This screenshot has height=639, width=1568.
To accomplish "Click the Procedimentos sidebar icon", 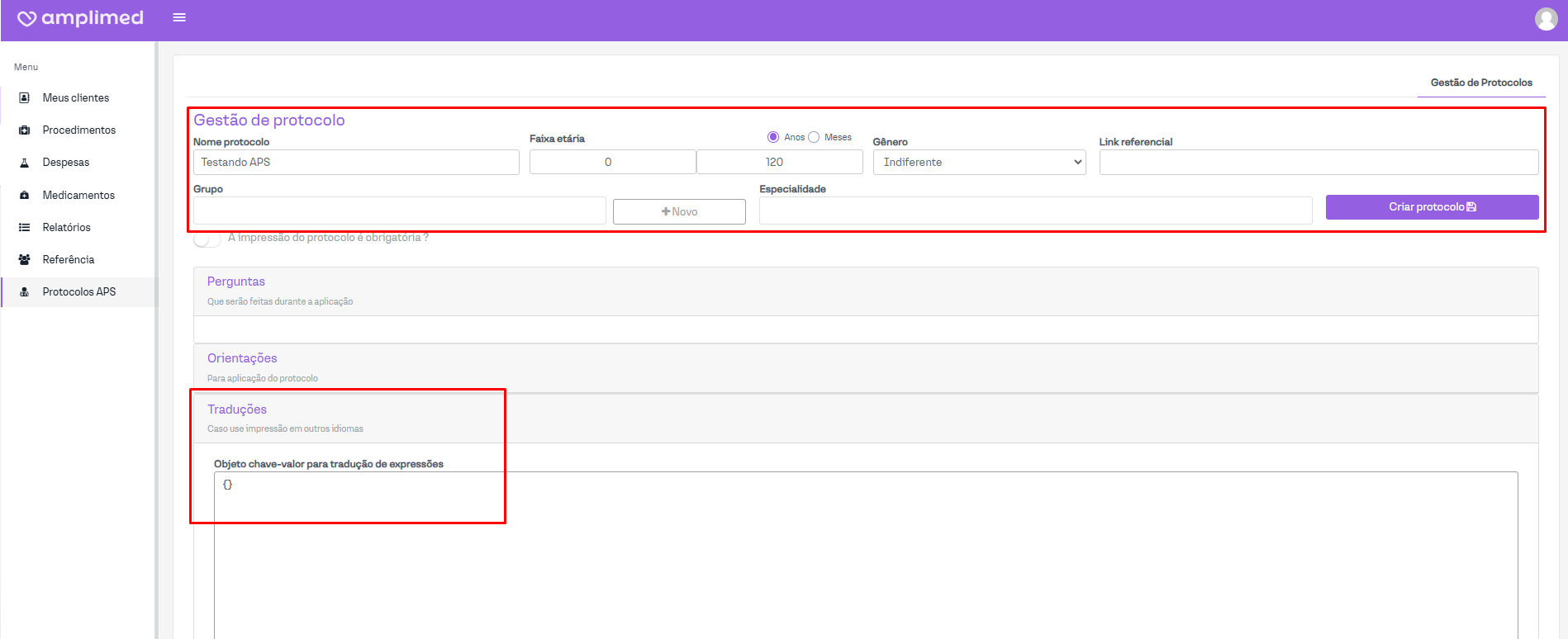I will (x=25, y=130).
